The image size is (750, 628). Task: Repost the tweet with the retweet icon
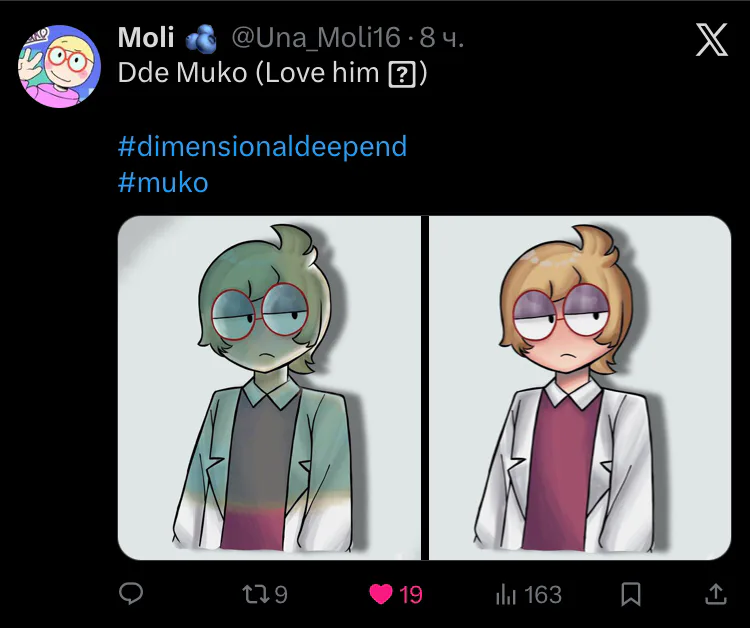254,594
